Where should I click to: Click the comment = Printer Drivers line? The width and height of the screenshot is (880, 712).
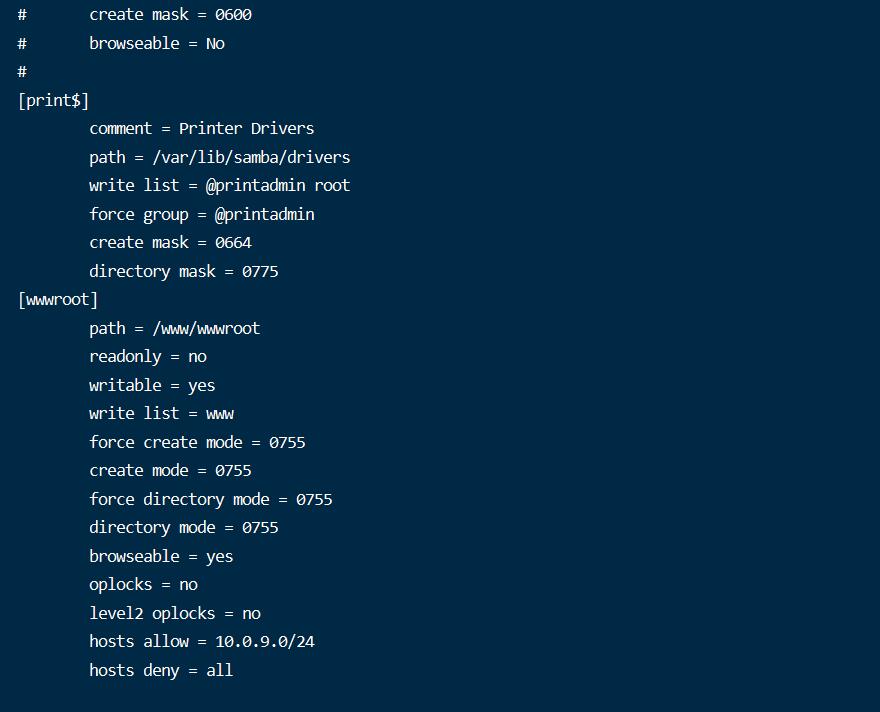click(x=201, y=128)
